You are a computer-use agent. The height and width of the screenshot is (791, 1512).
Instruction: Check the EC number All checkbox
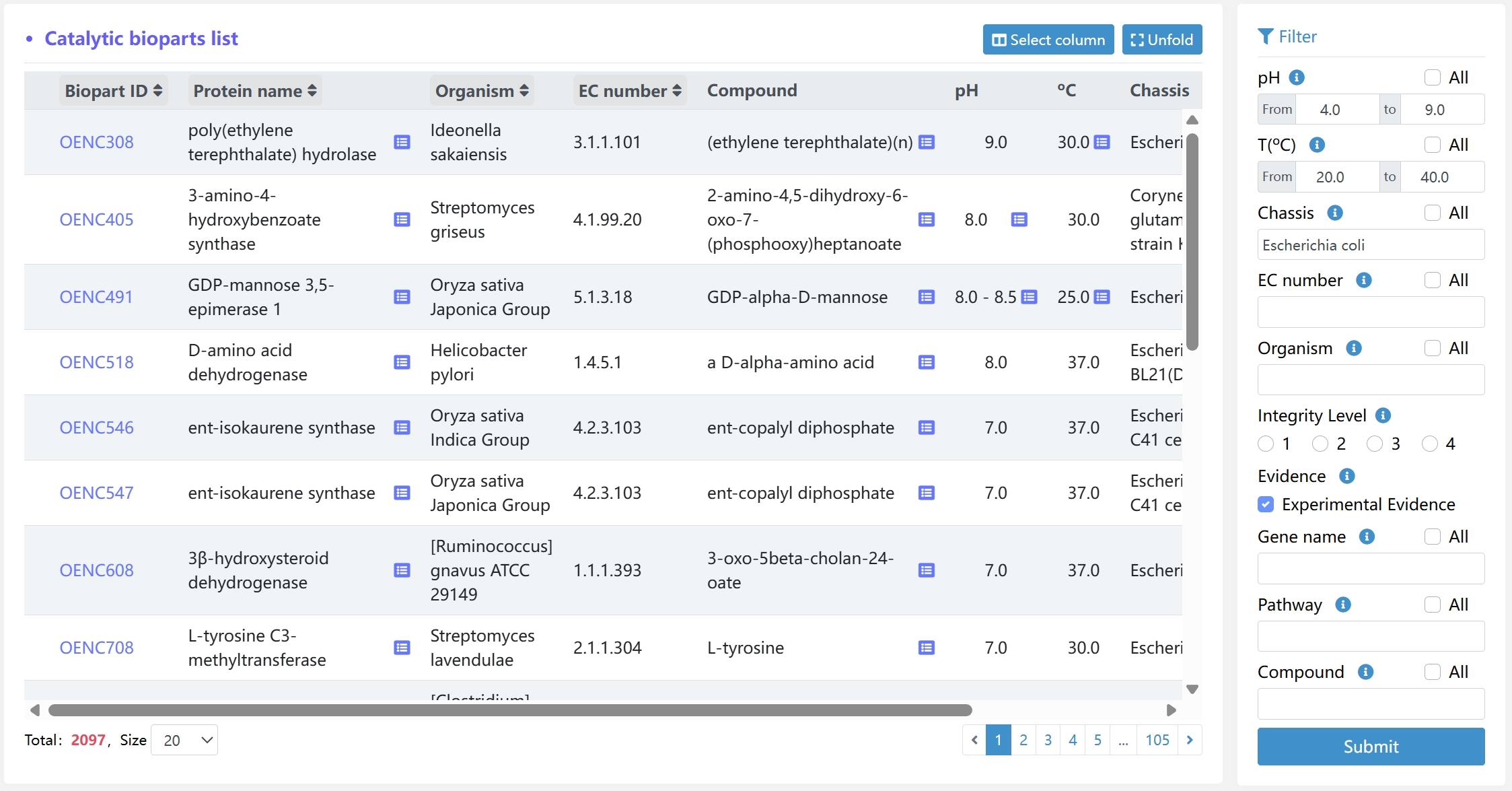1433,280
